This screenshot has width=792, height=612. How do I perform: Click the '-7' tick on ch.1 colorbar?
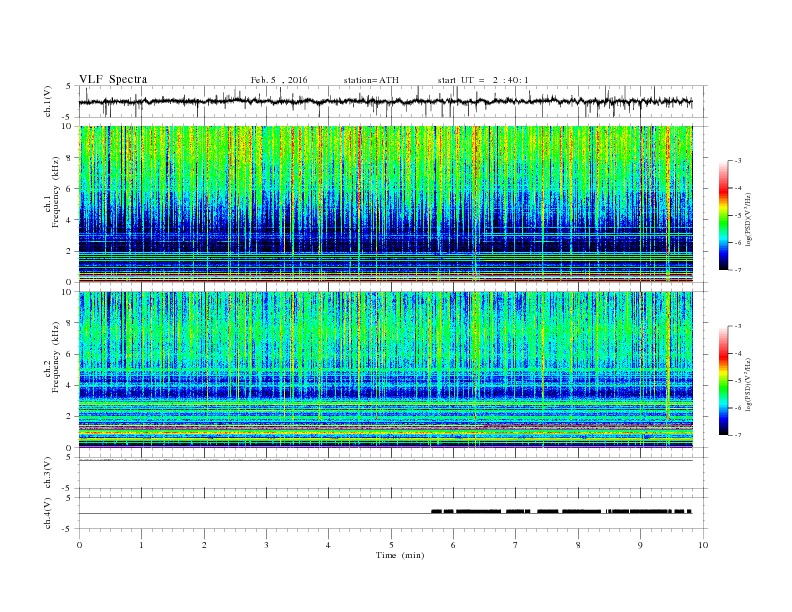pyautogui.click(x=738, y=270)
